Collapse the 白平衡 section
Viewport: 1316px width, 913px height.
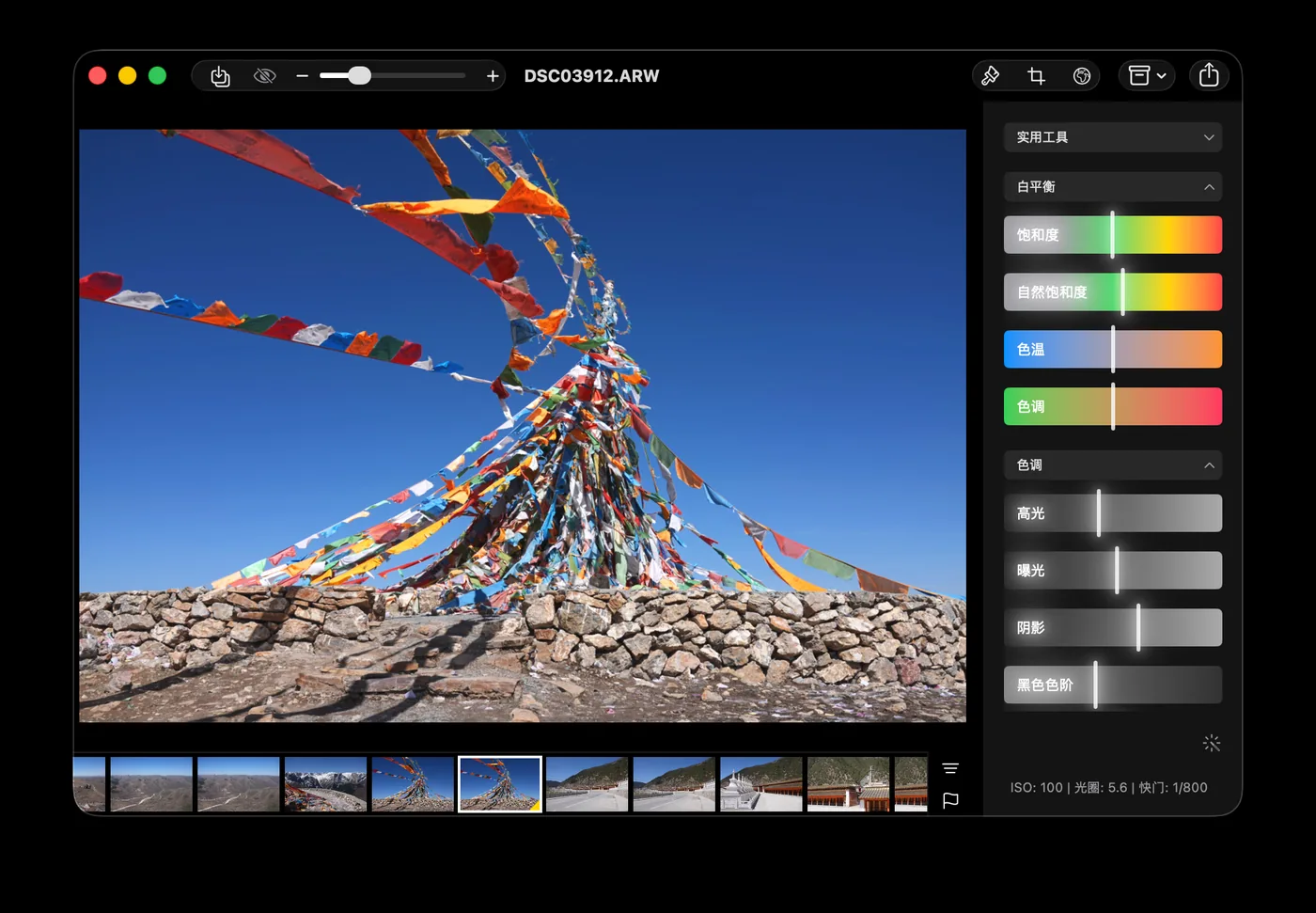click(1113, 187)
